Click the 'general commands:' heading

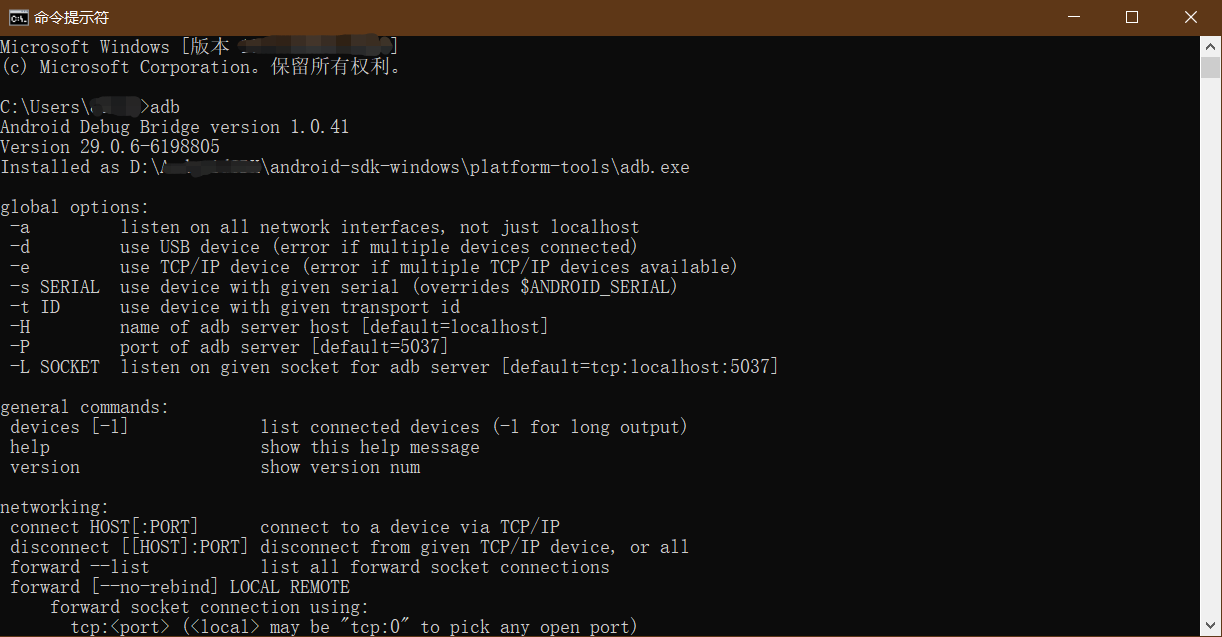[x=85, y=407]
